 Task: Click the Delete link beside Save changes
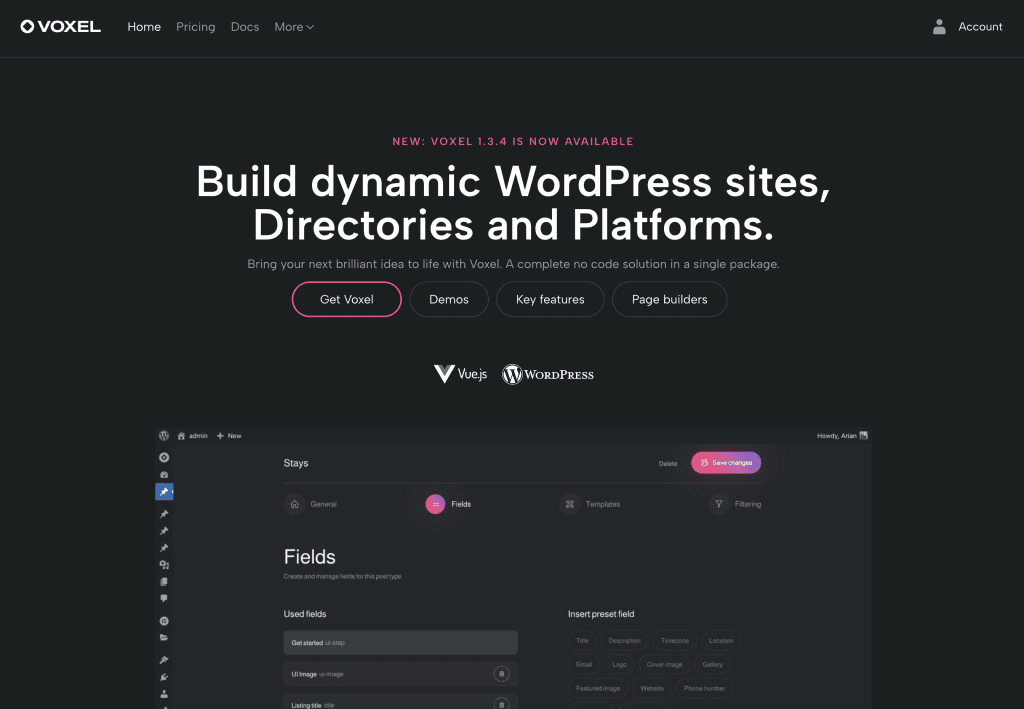click(668, 464)
